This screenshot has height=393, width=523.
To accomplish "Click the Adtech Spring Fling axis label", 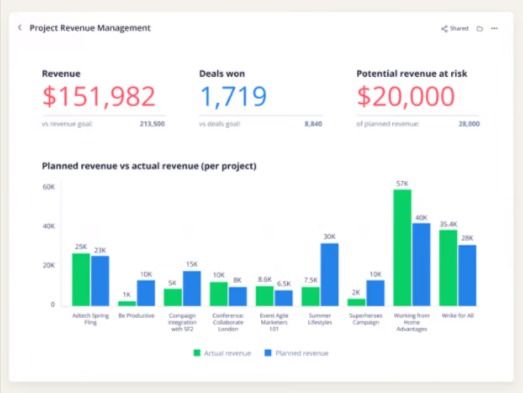I will 90,319.
